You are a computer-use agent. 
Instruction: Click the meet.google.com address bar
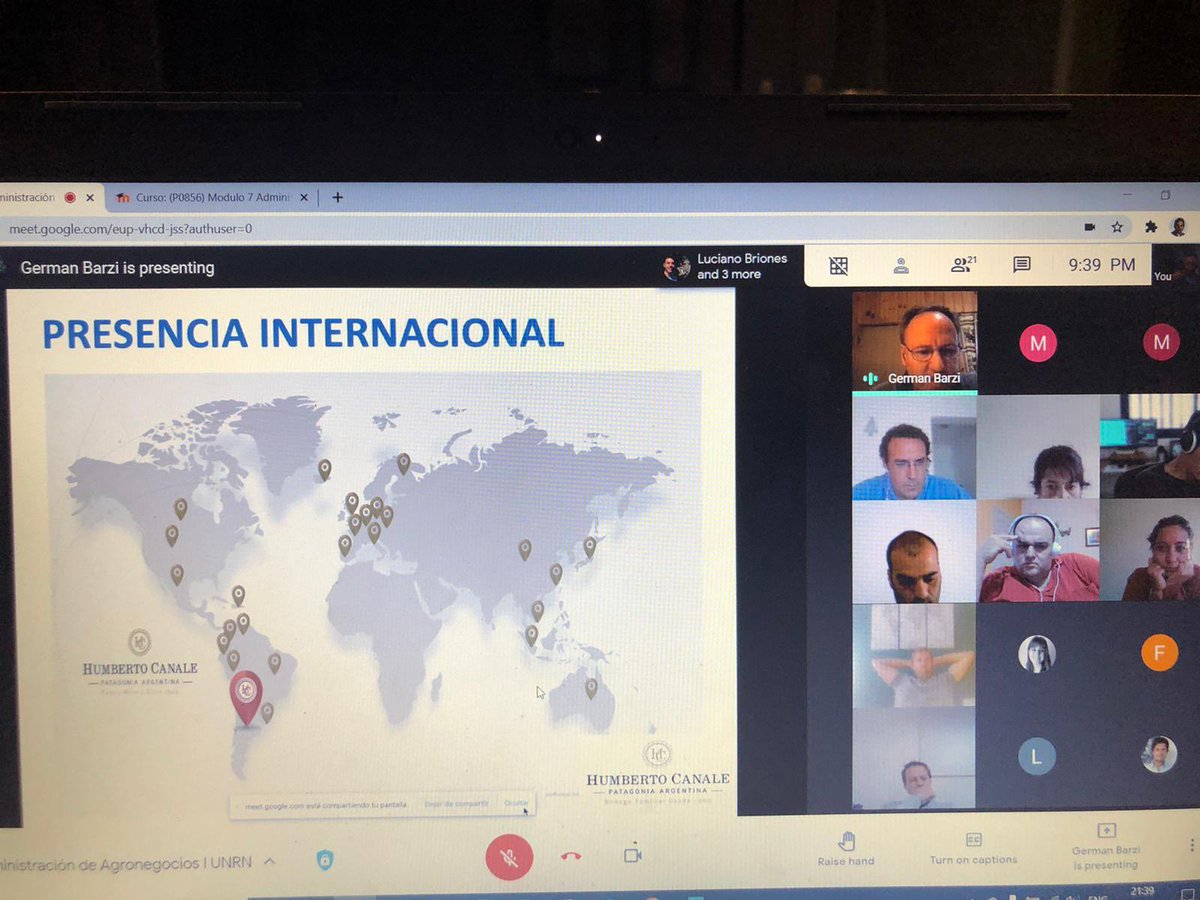pyautogui.click(x=540, y=229)
